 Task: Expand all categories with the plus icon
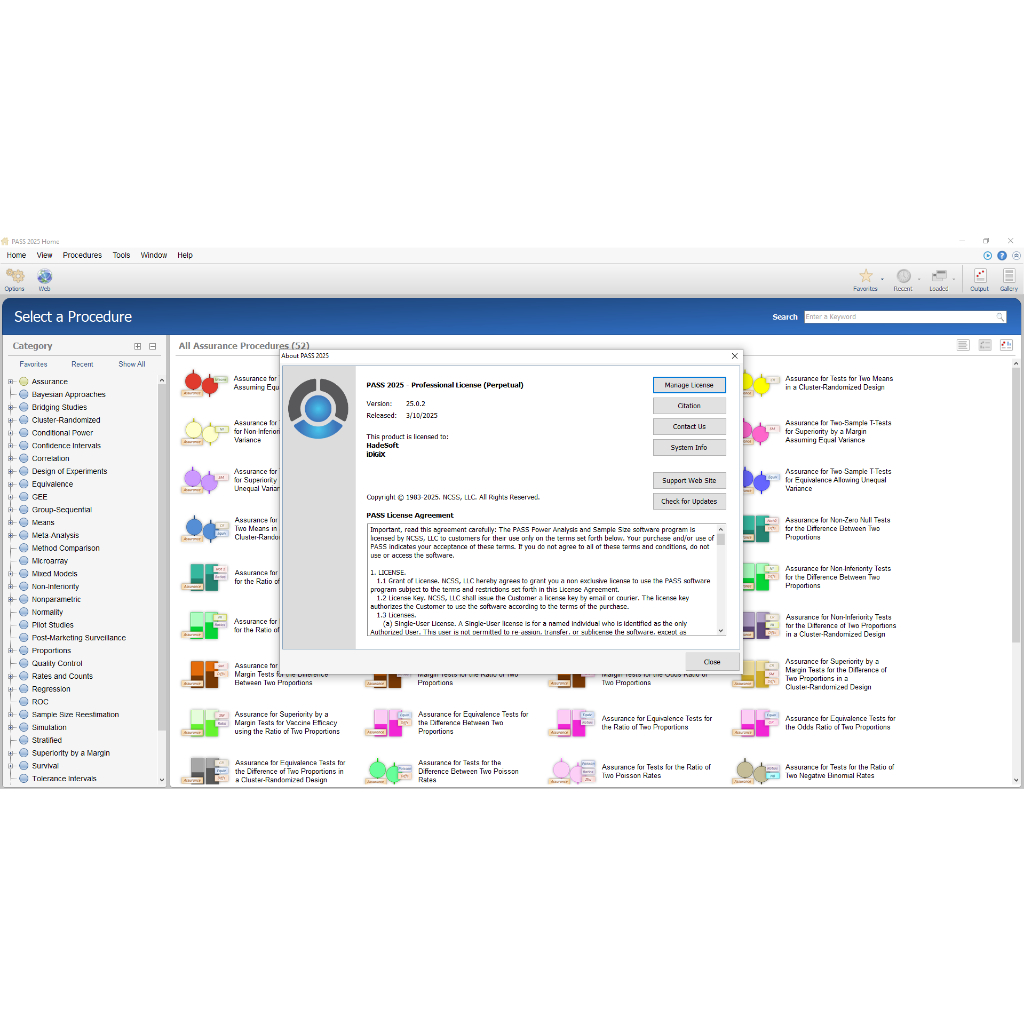[x=137, y=346]
